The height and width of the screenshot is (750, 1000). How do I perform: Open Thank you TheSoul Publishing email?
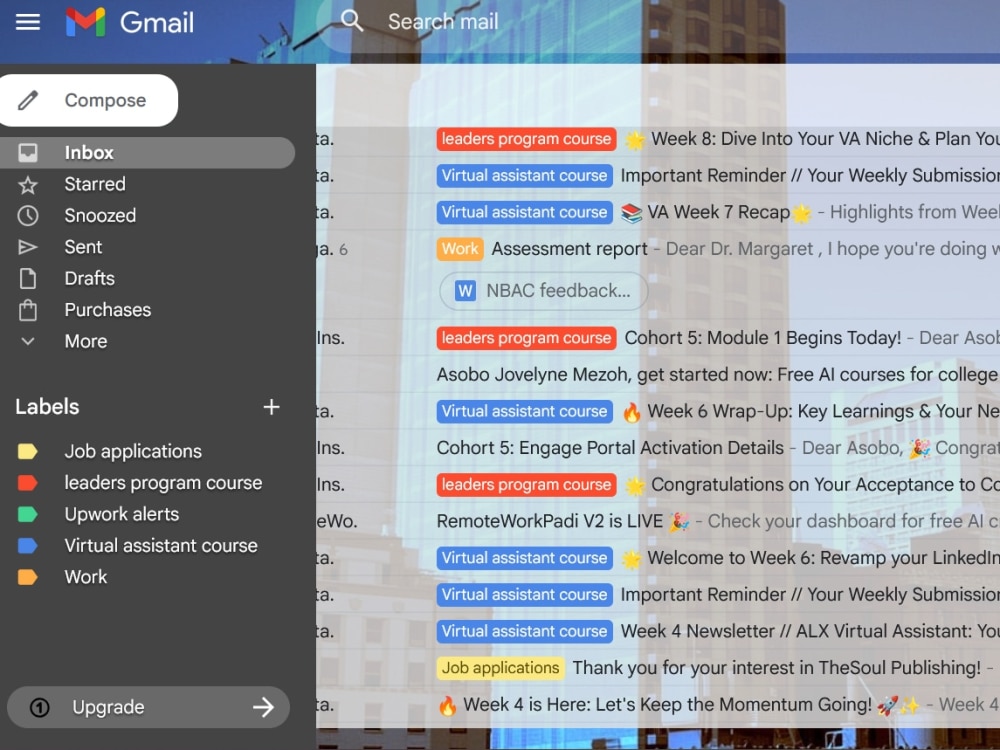(658, 668)
